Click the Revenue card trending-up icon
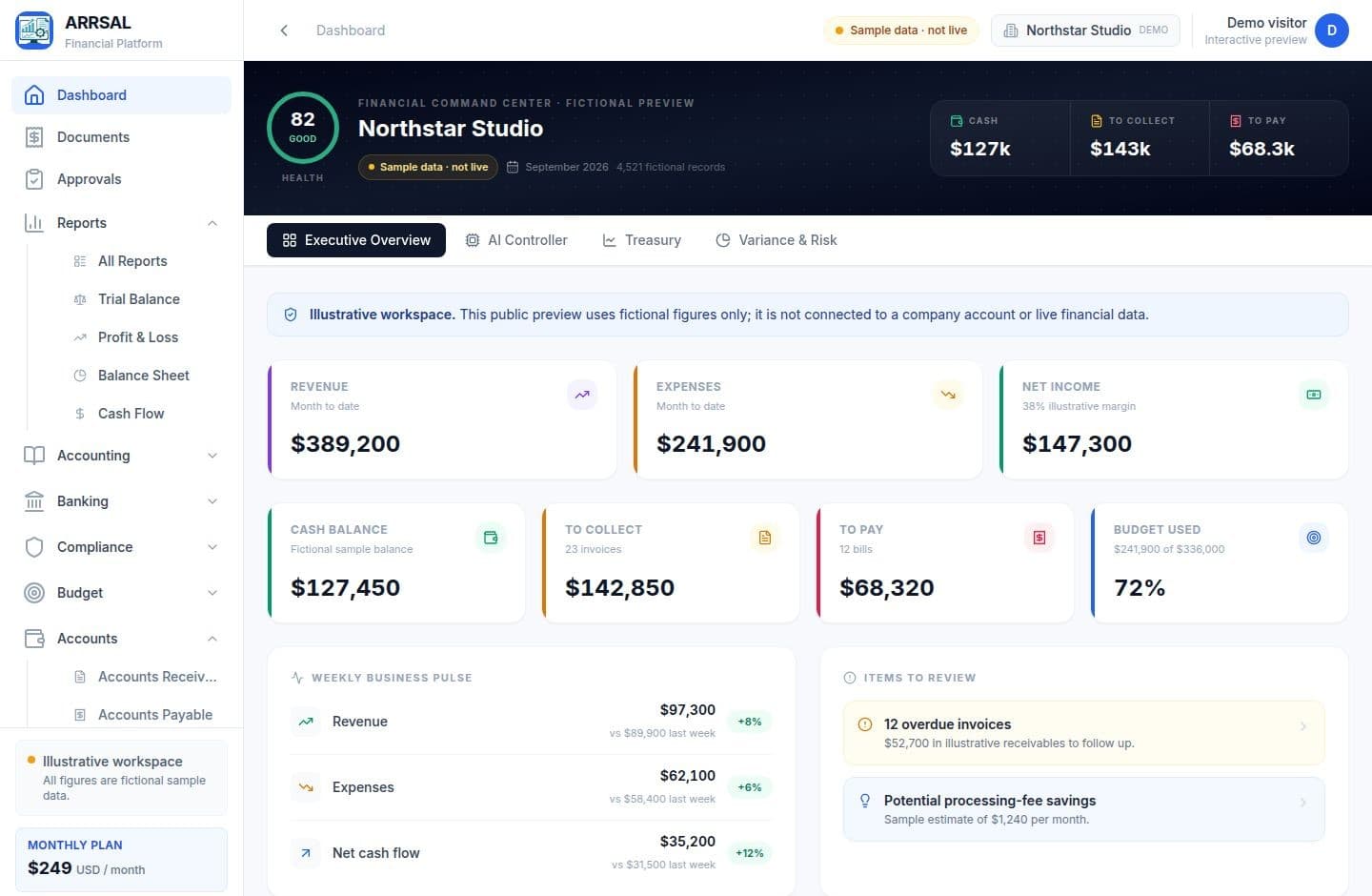1372x896 pixels. click(x=582, y=395)
